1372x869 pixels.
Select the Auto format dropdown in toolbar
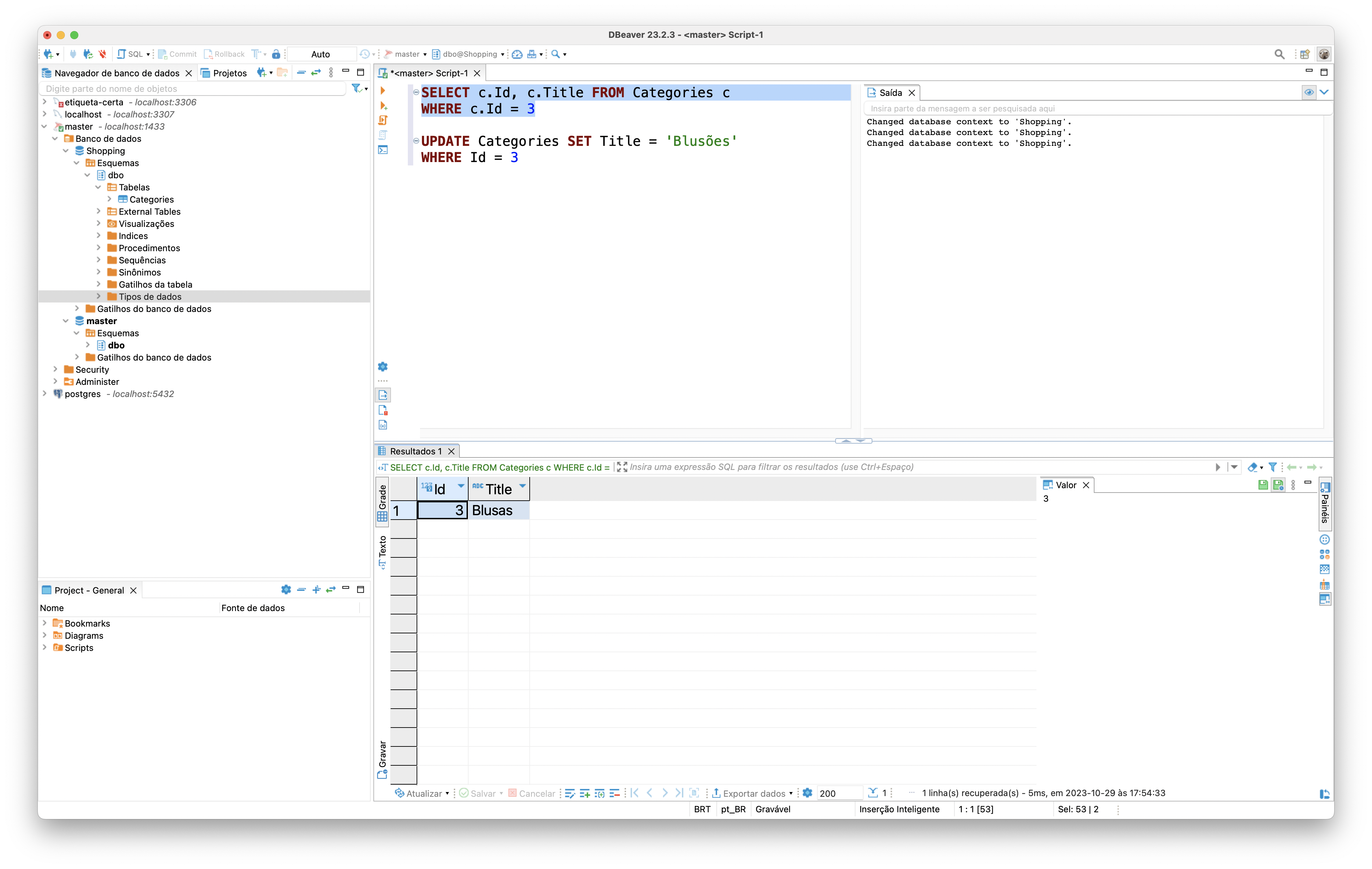click(x=320, y=54)
